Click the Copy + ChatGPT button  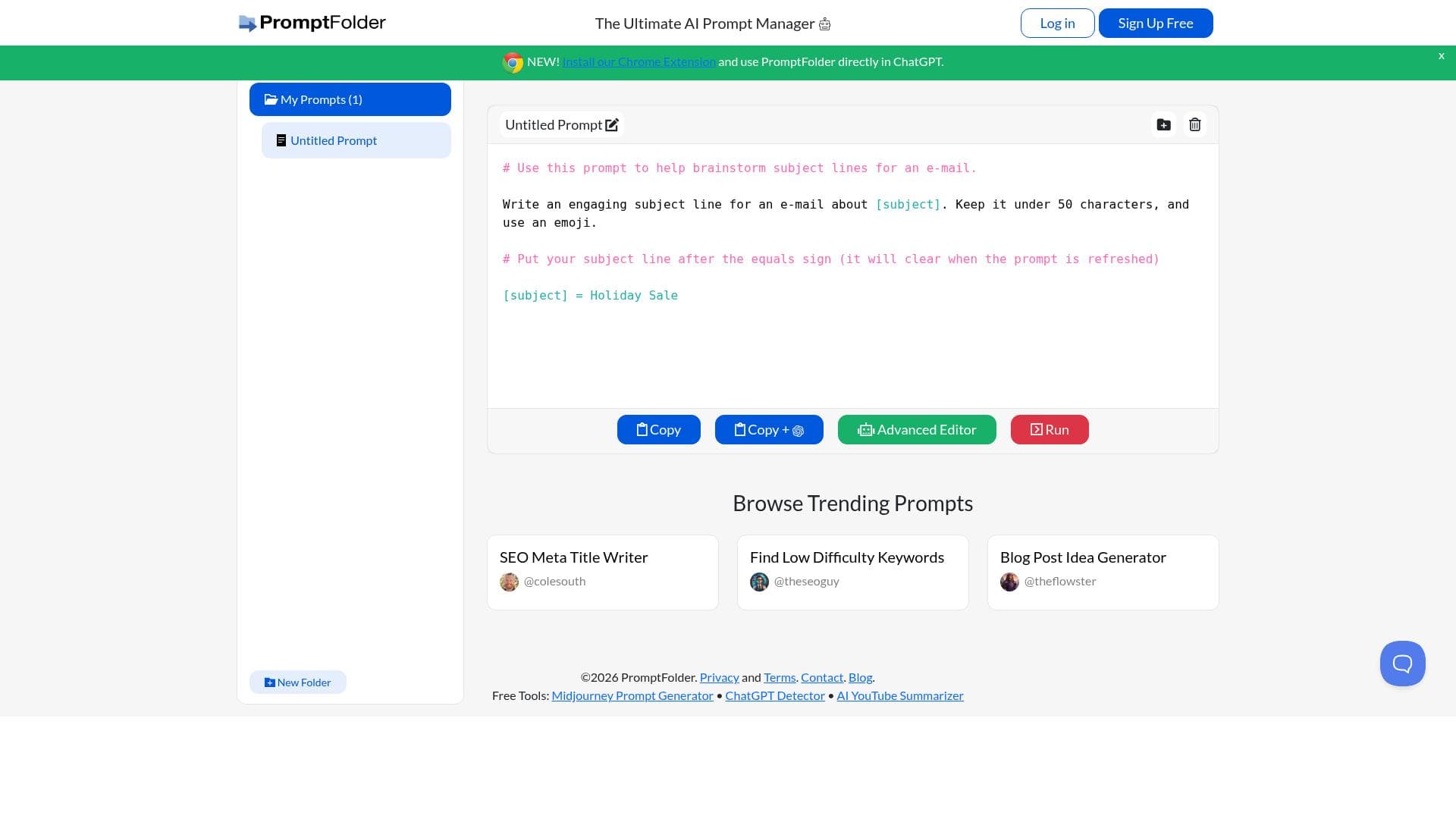768,430
